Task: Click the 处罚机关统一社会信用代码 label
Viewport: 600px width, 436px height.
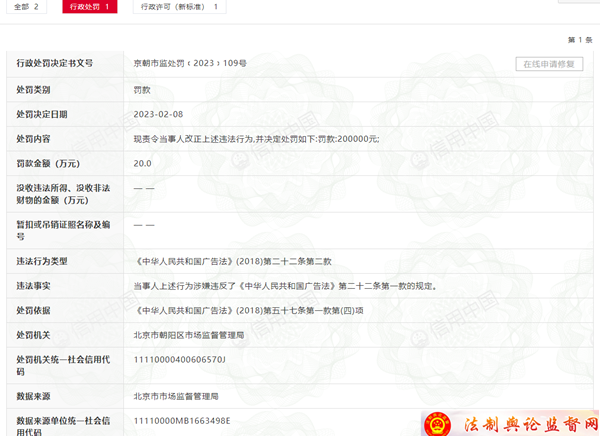Action: [63, 365]
